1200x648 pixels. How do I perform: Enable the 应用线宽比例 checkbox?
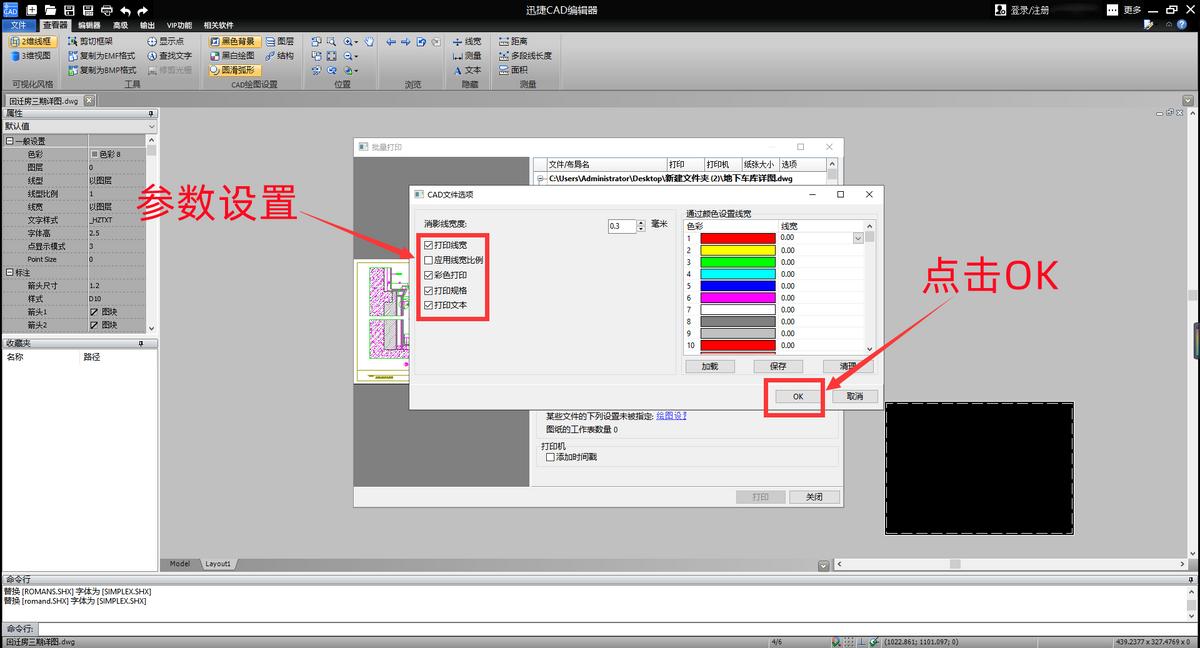pyautogui.click(x=429, y=260)
